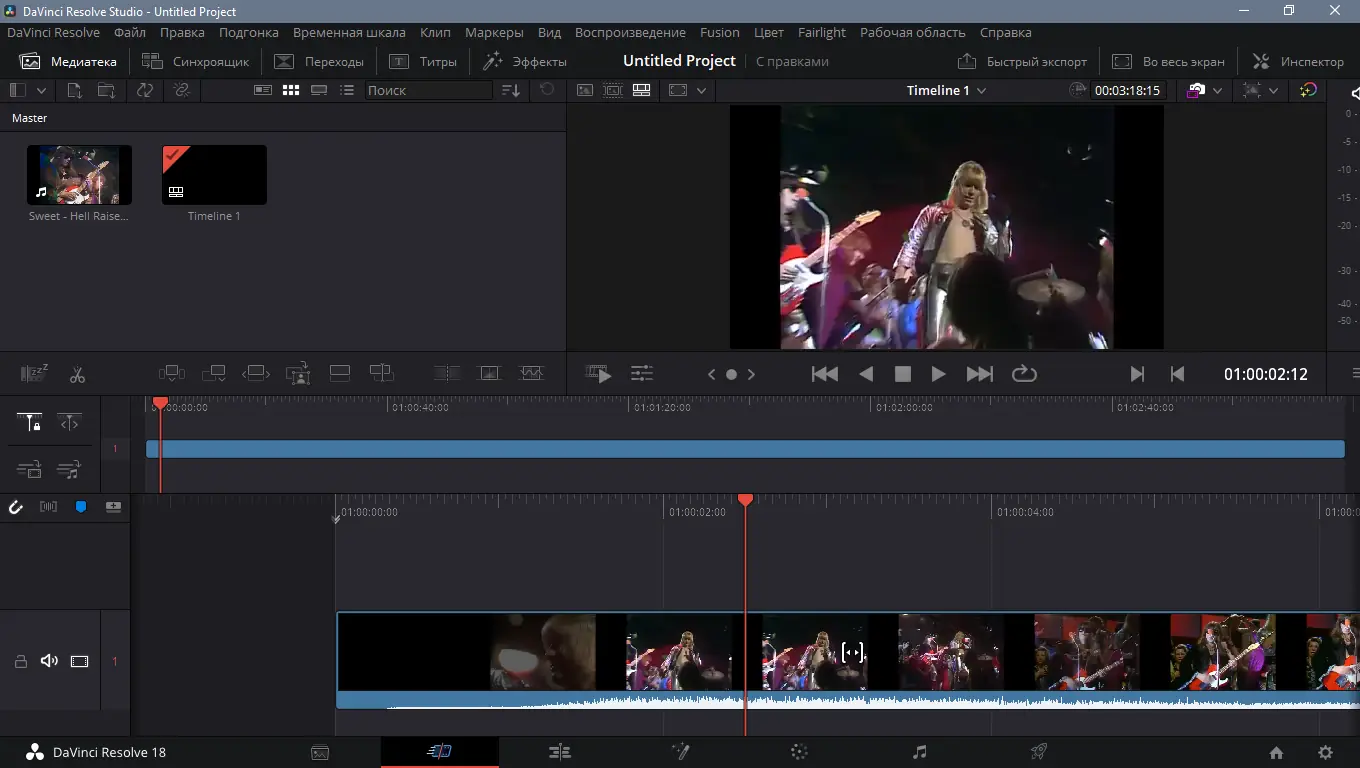The width and height of the screenshot is (1360, 768).
Task: Click the Cut transition icon
Action: click(x=447, y=373)
